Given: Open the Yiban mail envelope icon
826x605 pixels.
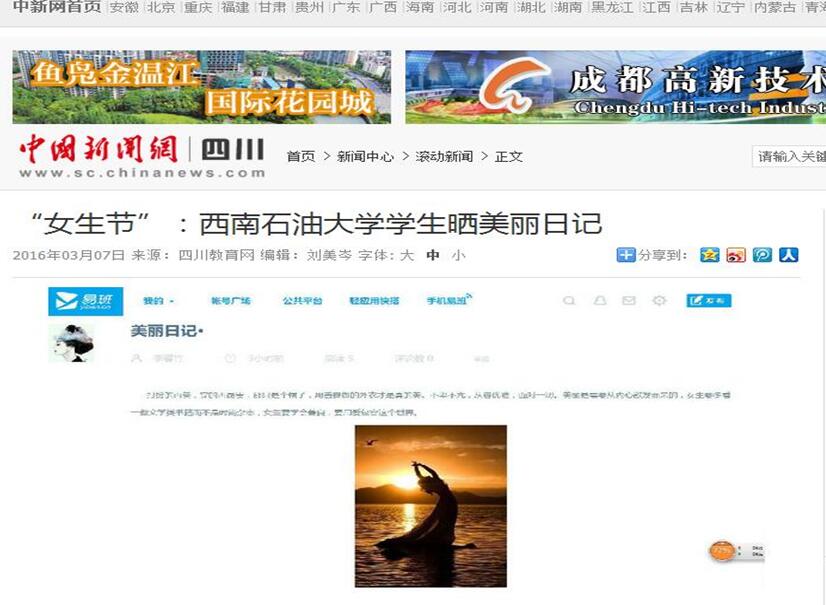Looking at the screenshot, I should tap(629, 301).
